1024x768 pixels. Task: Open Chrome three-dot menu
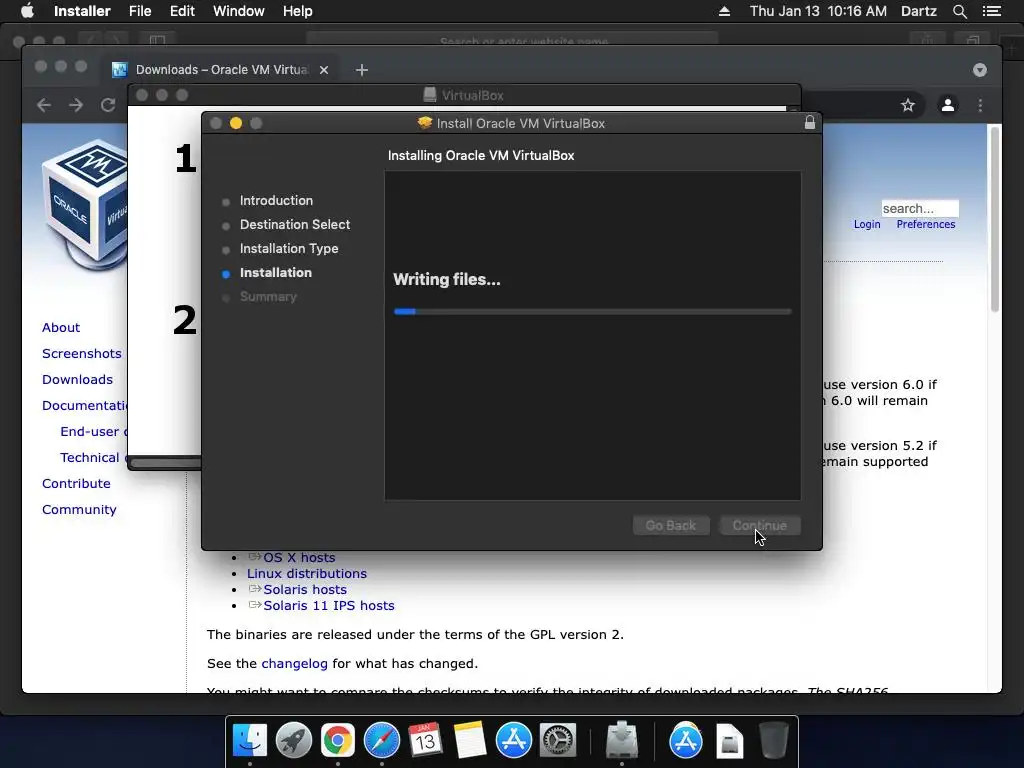(980, 105)
